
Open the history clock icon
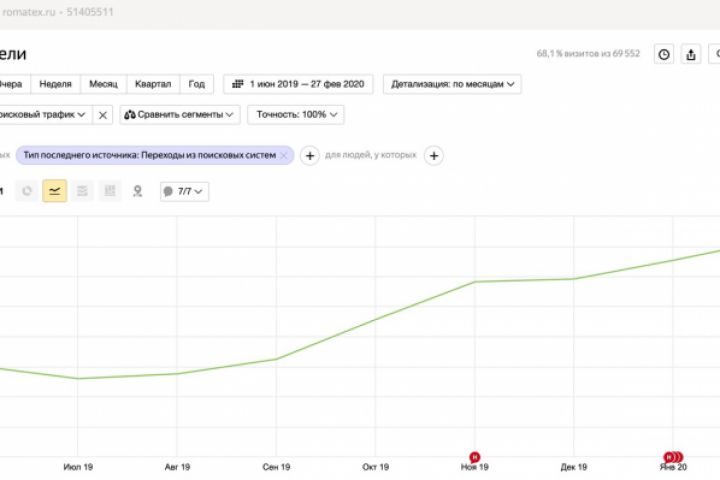pos(664,55)
